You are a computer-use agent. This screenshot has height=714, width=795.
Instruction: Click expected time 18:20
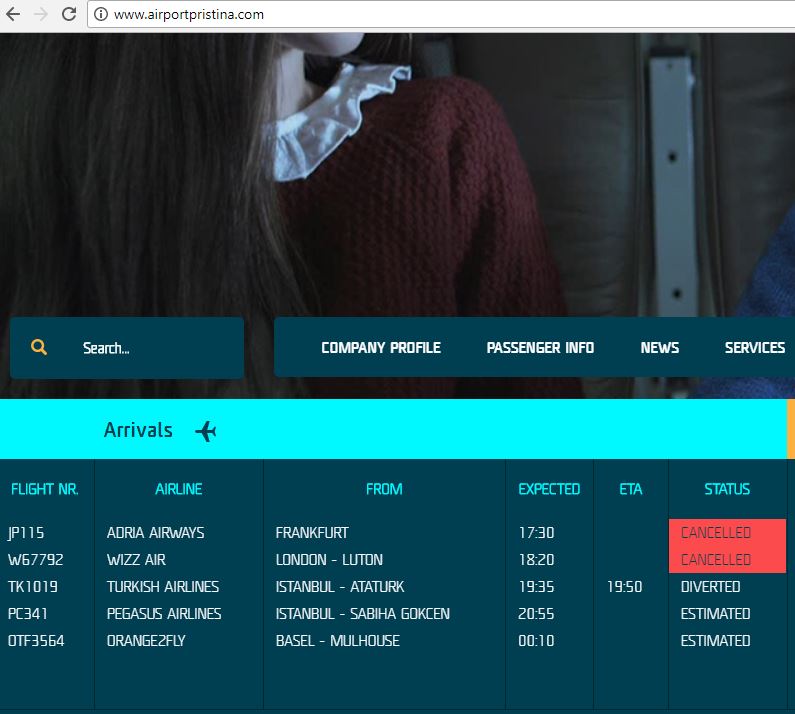click(536, 560)
